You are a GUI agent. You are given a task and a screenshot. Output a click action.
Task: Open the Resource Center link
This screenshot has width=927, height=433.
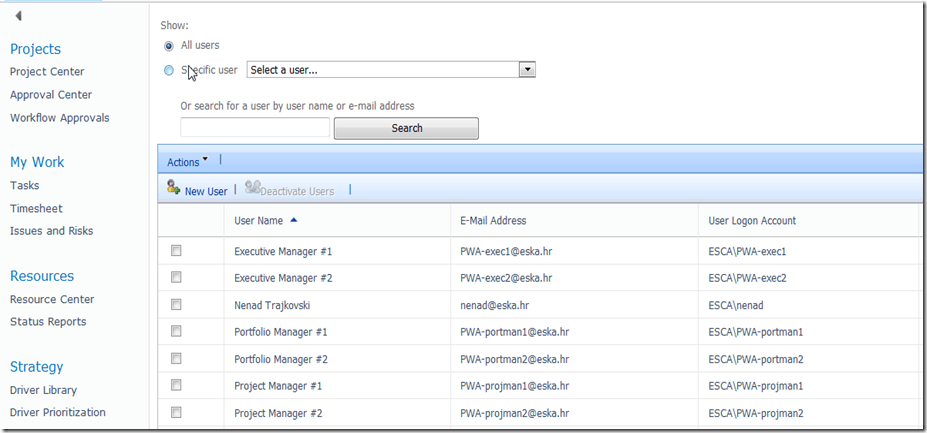tap(52, 299)
